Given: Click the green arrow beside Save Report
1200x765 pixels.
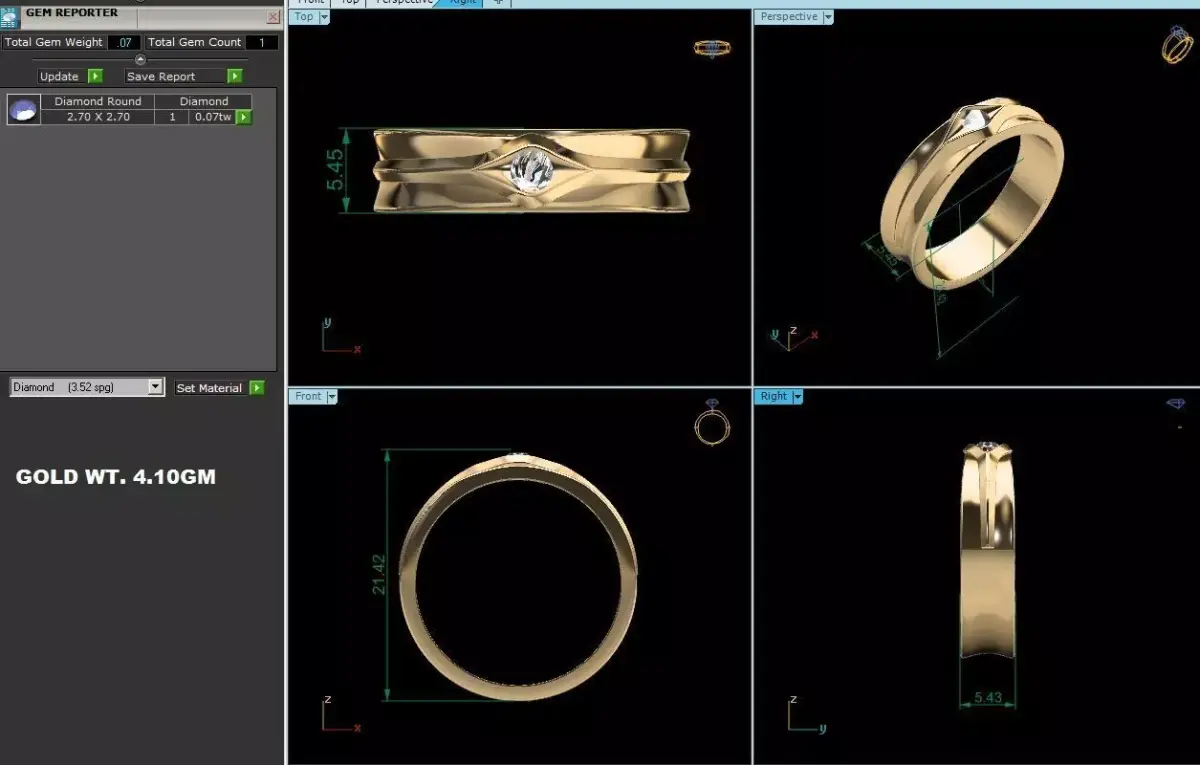Looking at the screenshot, I should pos(234,75).
